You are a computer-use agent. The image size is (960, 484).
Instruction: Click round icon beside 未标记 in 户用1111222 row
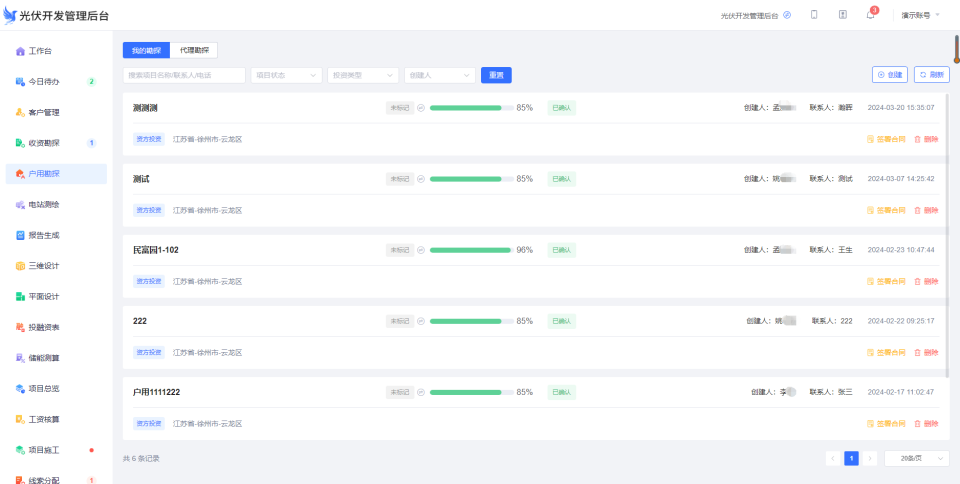tap(421, 392)
